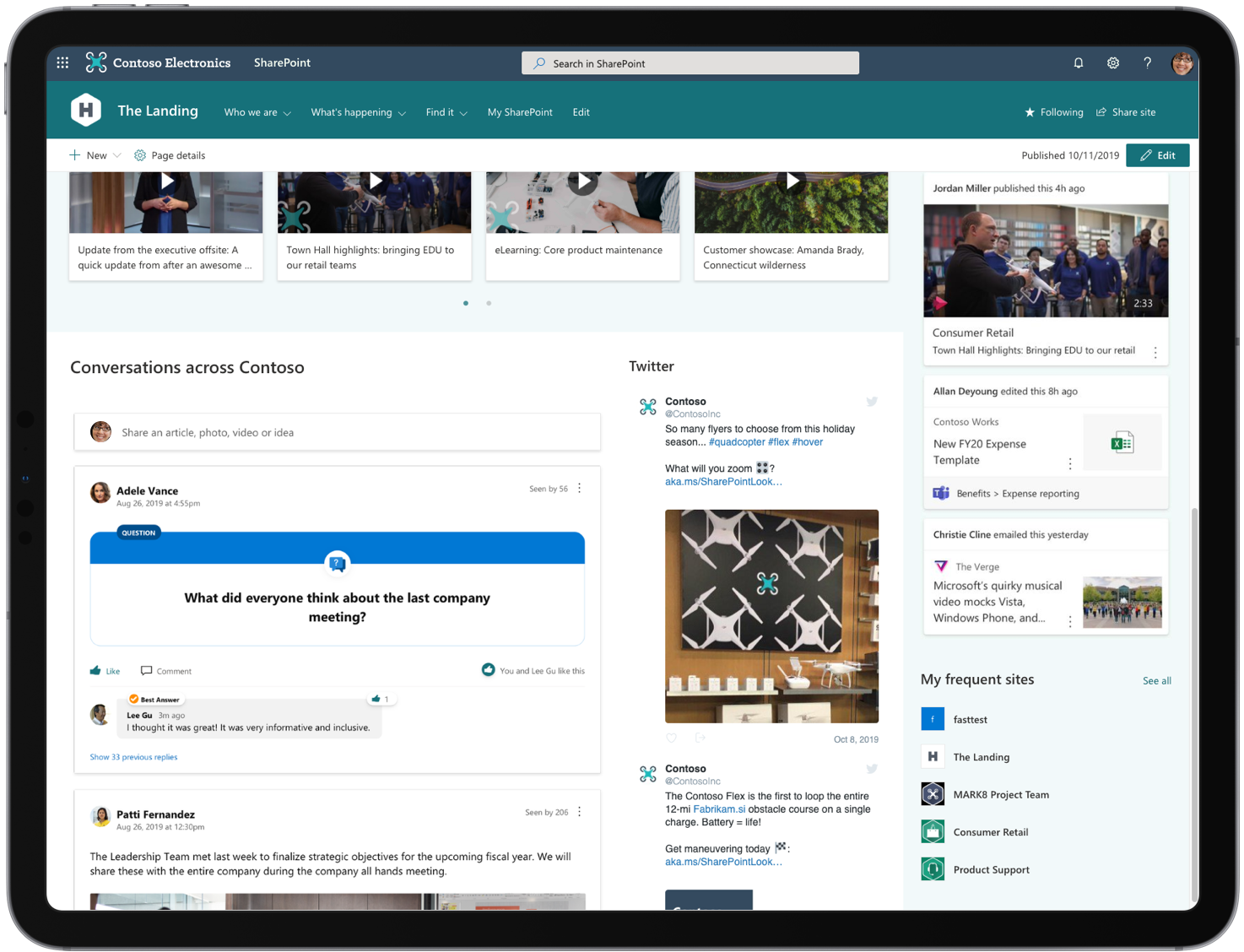Click The Landing site logo
This screenshot has height=952, width=1244.
click(86, 111)
